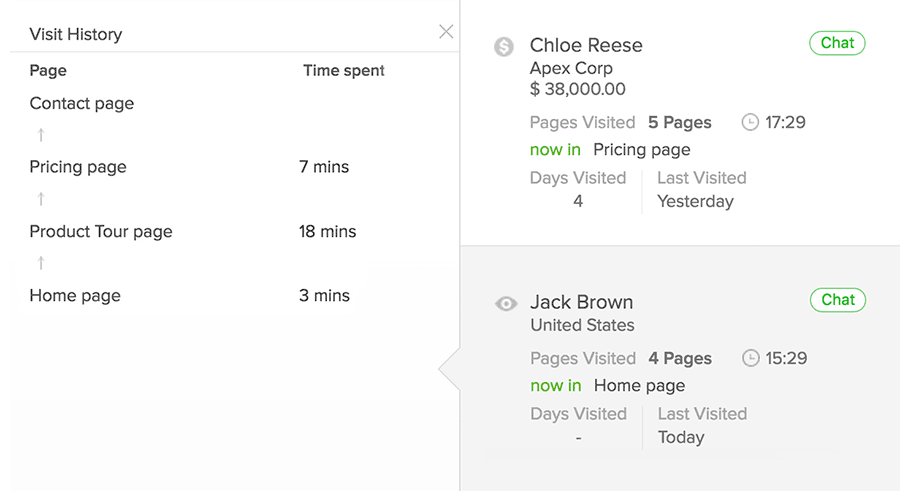
Task: Click the eye icon beside Jack Brown
Action: [x=506, y=303]
